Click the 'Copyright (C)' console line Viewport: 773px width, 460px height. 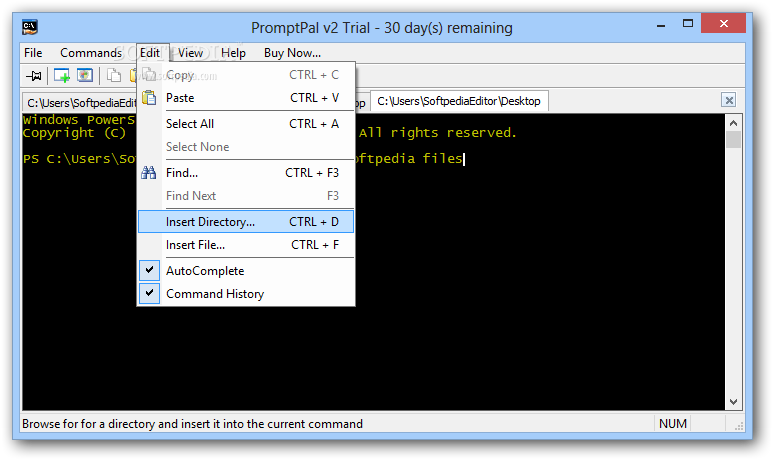tap(74, 133)
